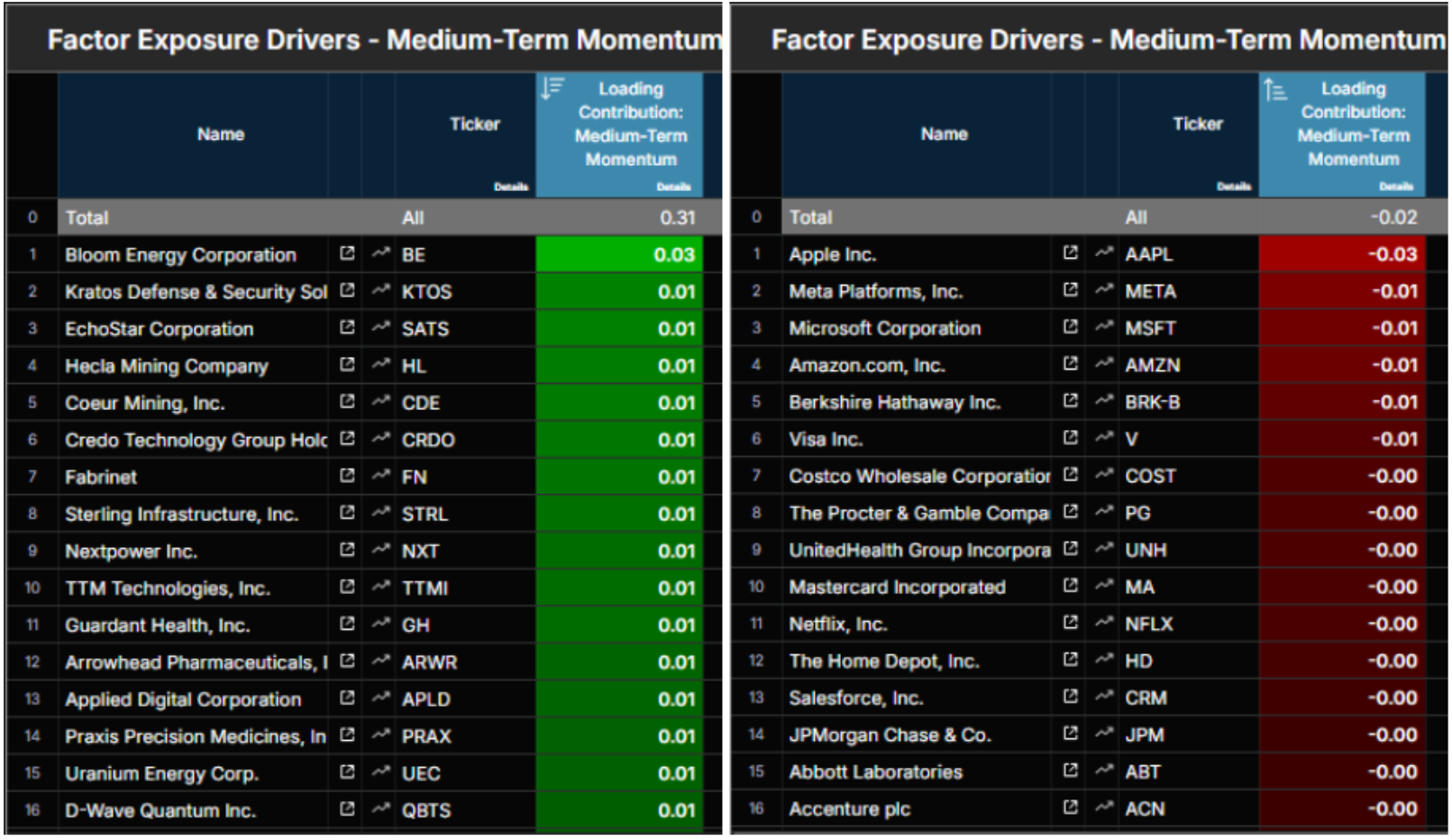The height and width of the screenshot is (840, 1452).
Task: Click the EchoStar Corporation name
Action: coord(159,329)
